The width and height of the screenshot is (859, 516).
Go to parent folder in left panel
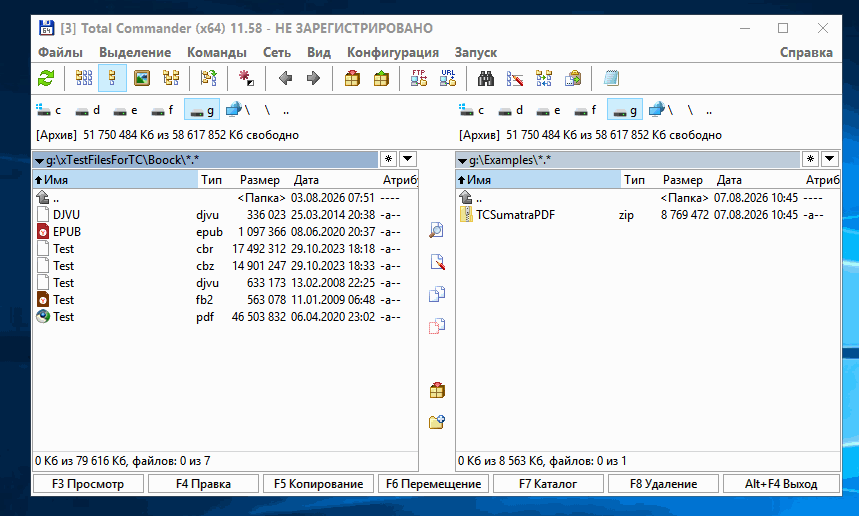click(225, 198)
